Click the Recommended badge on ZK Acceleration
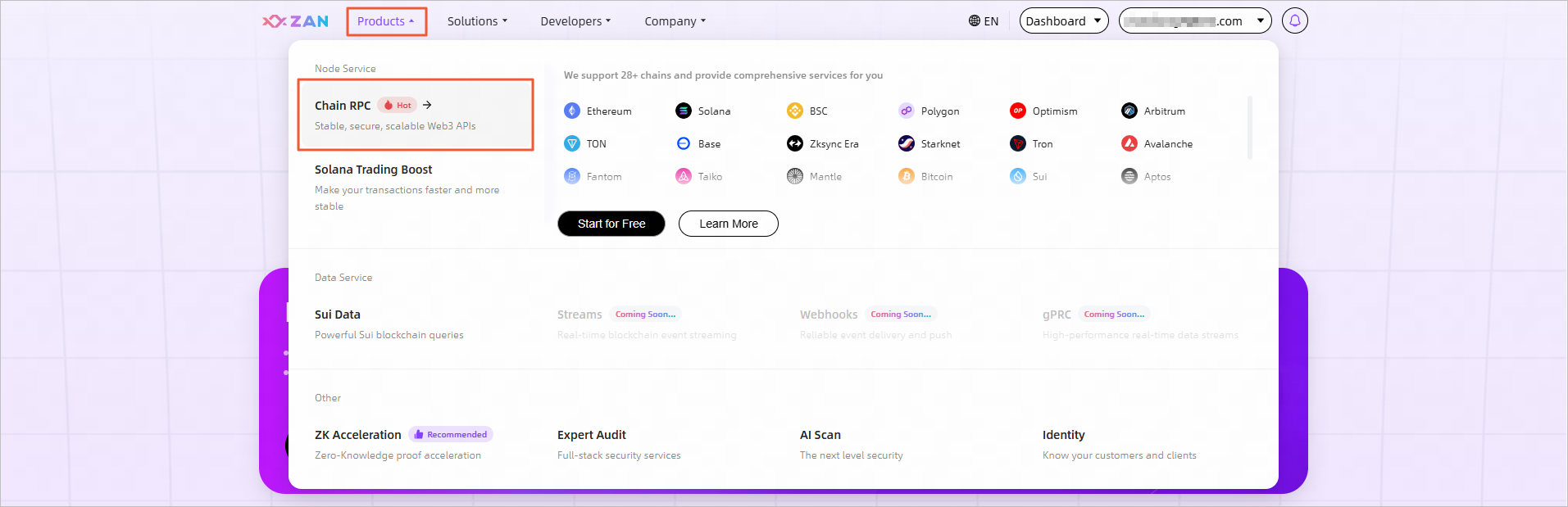This screenshot has width=1568, height=507. pos(451,434)
